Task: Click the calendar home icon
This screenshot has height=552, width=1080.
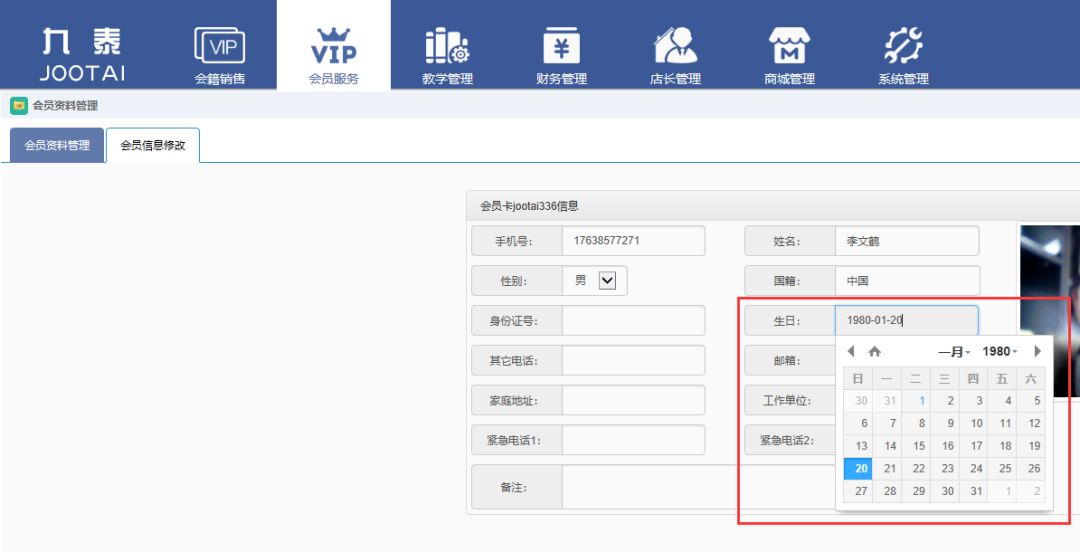Action: [x=875, y=351]
